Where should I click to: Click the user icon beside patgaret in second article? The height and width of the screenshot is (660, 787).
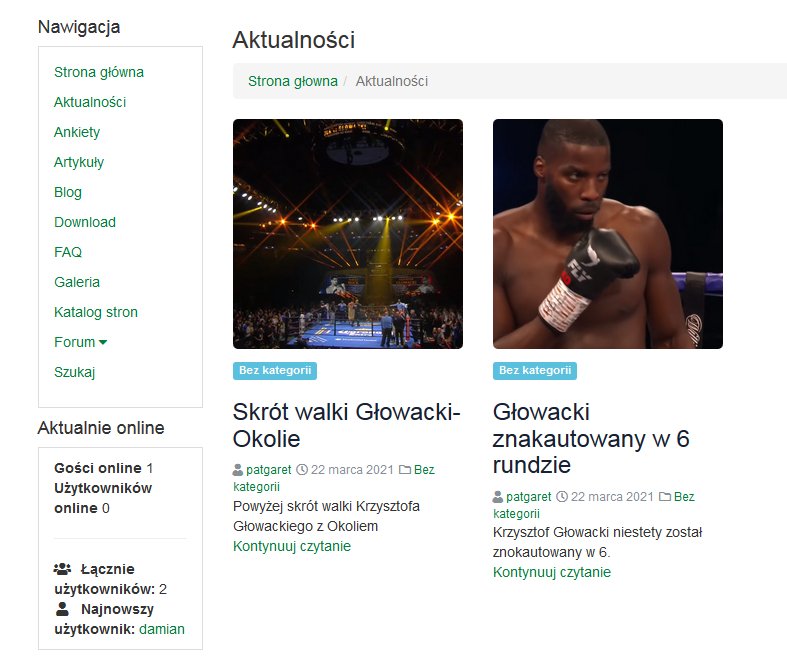[498, 497]
